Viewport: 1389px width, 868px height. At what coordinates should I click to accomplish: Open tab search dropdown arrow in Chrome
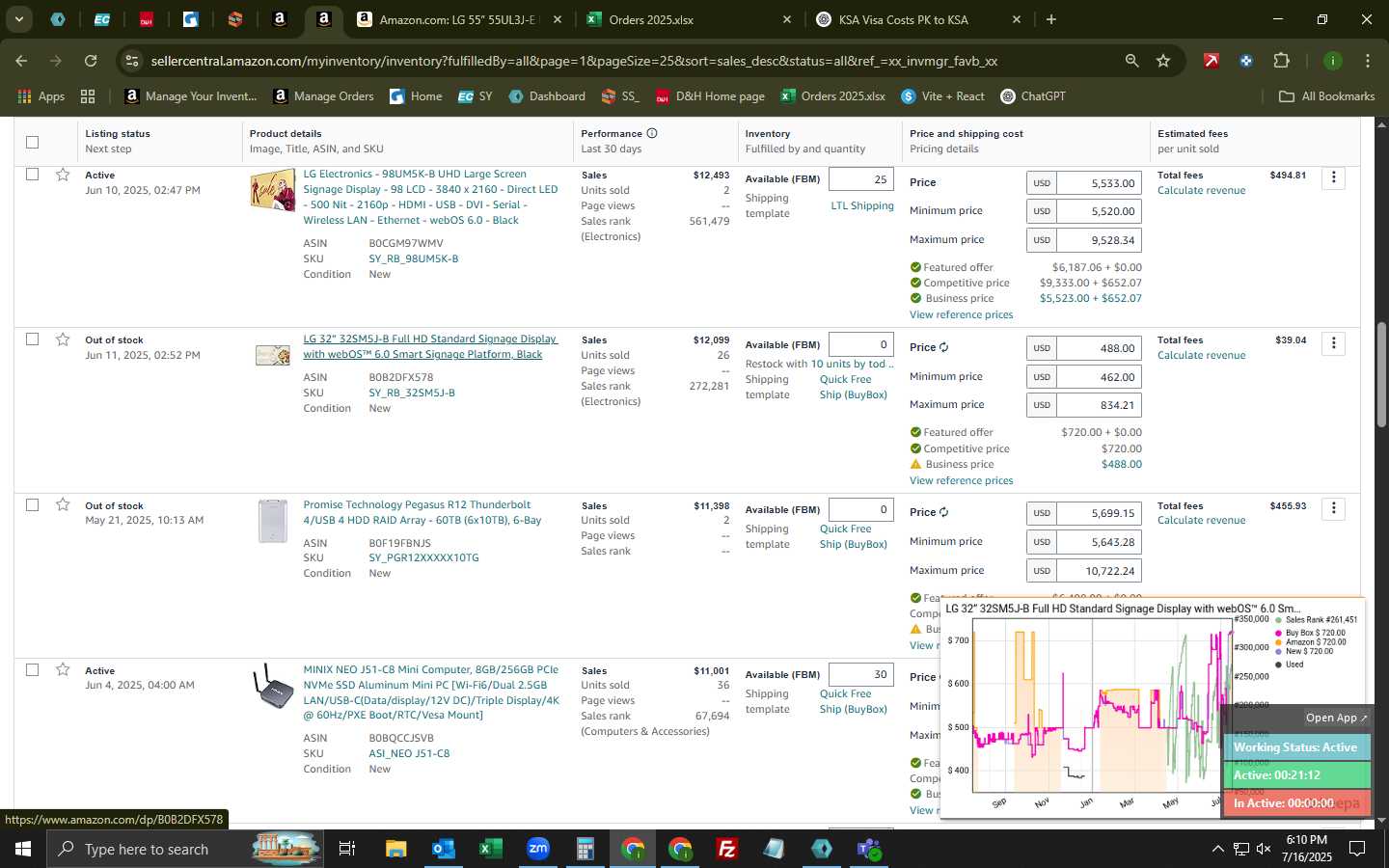point(18,19)
